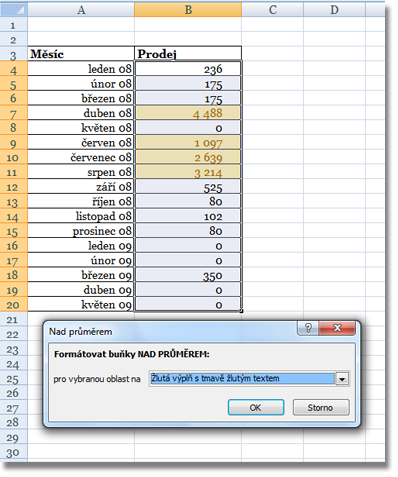Image resolution: width=398 pixels, height=477 pixels.
Task: Select row header 3
Action: [14, 54]
